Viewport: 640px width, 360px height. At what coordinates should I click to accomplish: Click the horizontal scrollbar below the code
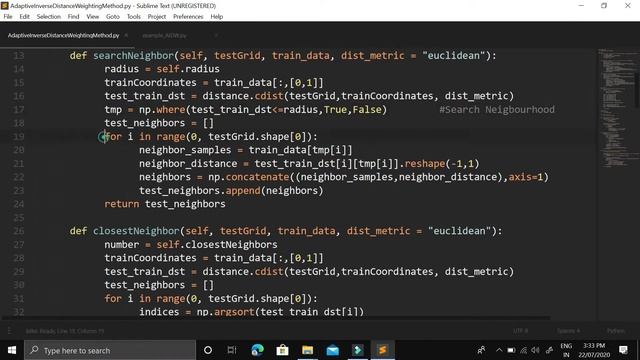(x=276, y=318)
